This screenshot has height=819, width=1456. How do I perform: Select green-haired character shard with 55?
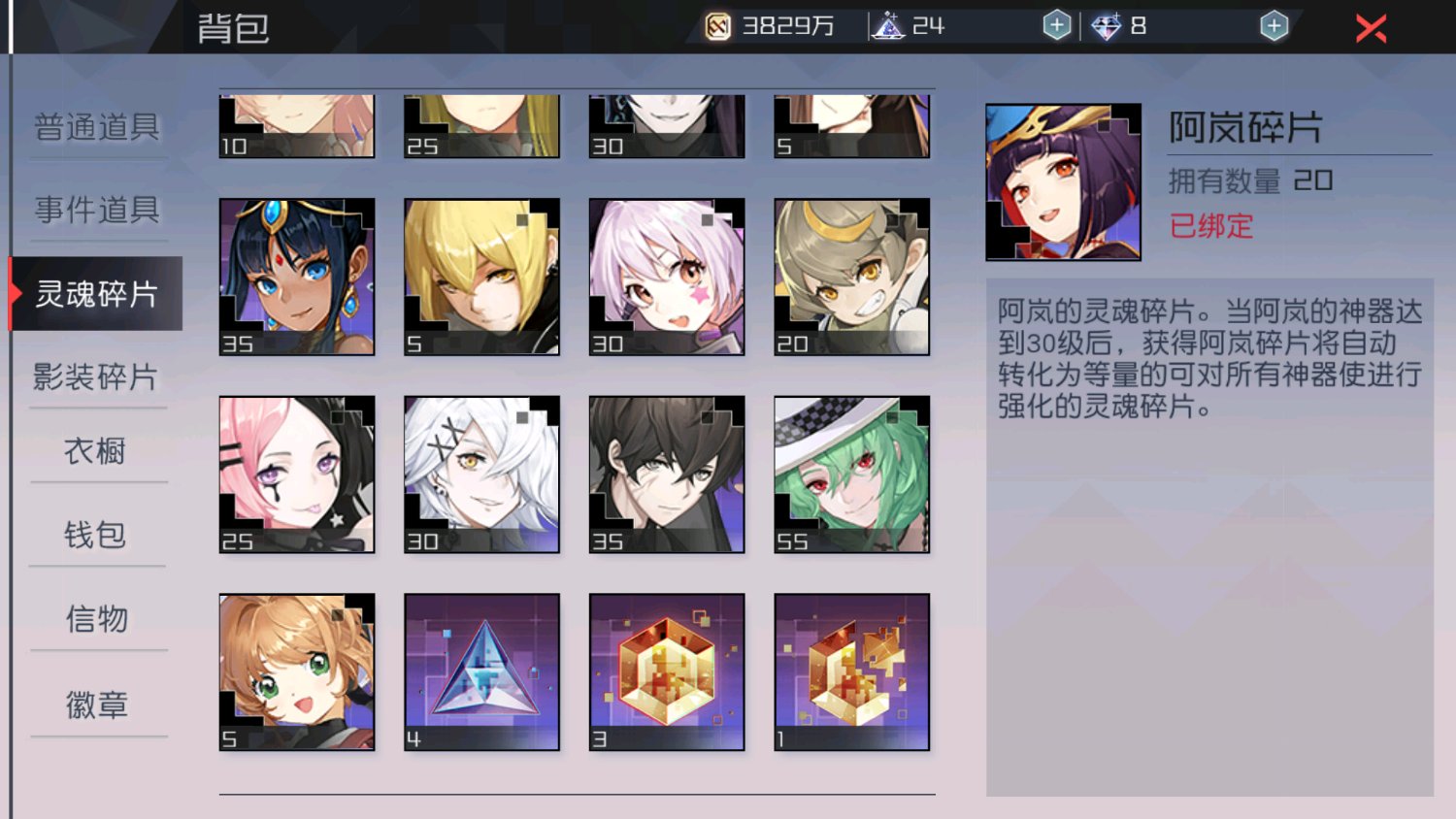coord(851,475)
